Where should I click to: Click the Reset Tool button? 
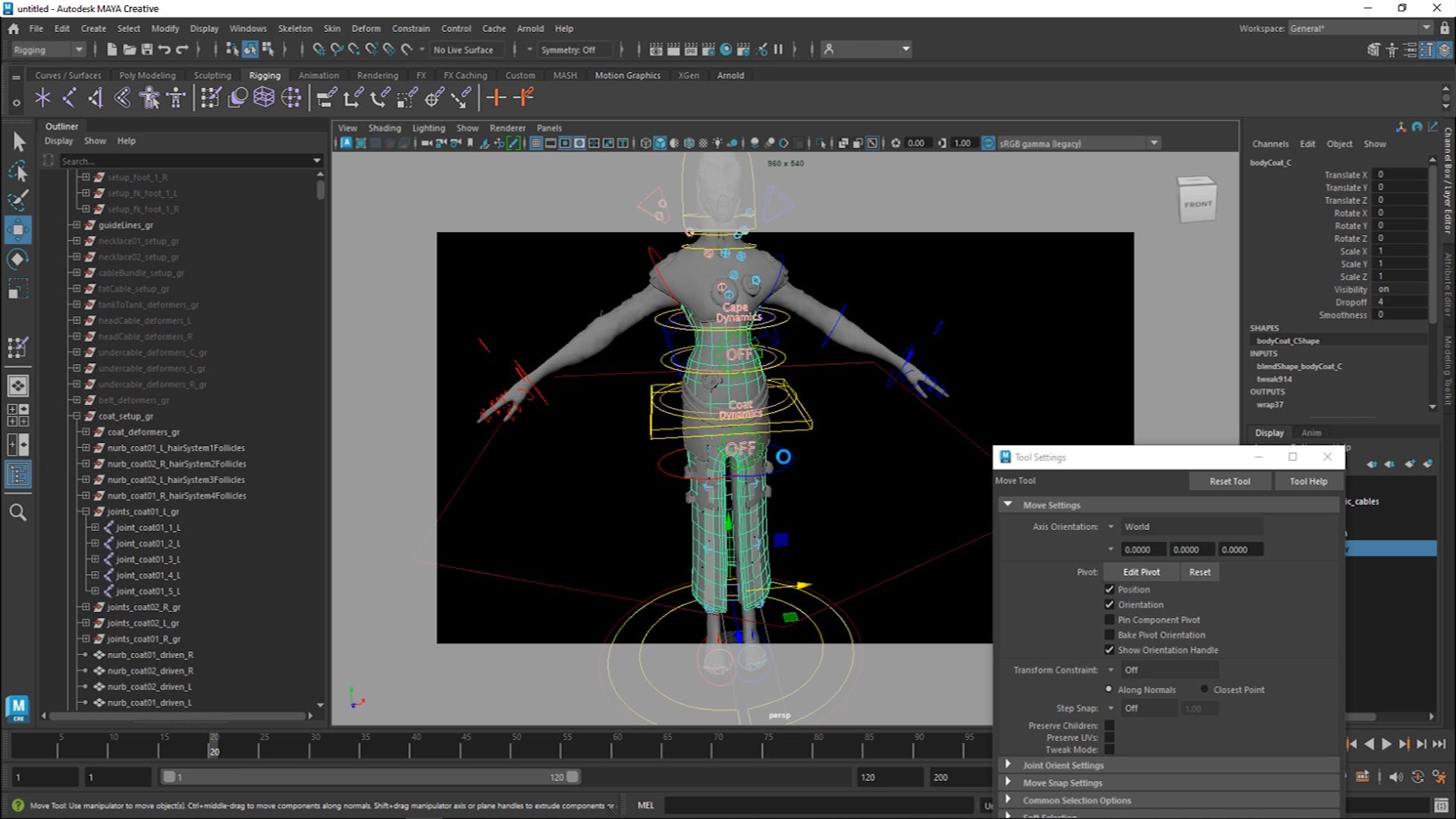[1229, 481]
